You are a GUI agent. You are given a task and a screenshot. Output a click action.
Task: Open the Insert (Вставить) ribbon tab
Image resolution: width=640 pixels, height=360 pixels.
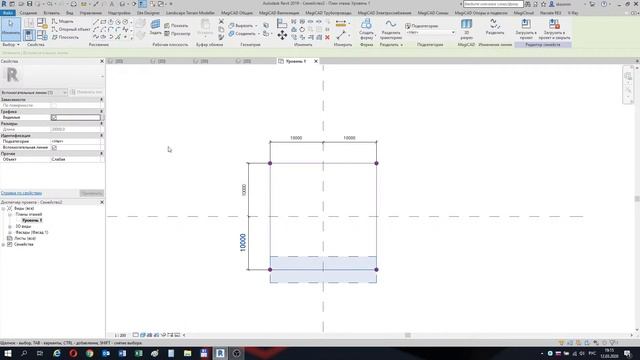51,13
